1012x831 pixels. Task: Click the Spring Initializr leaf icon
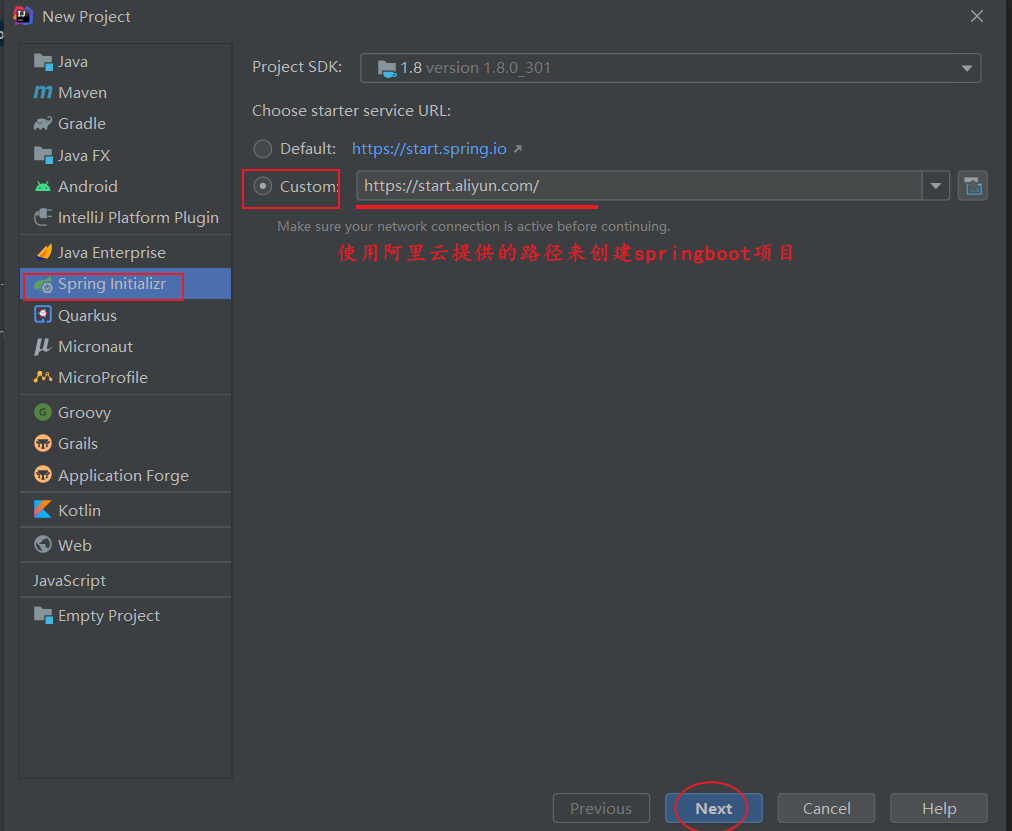[43, 285]
